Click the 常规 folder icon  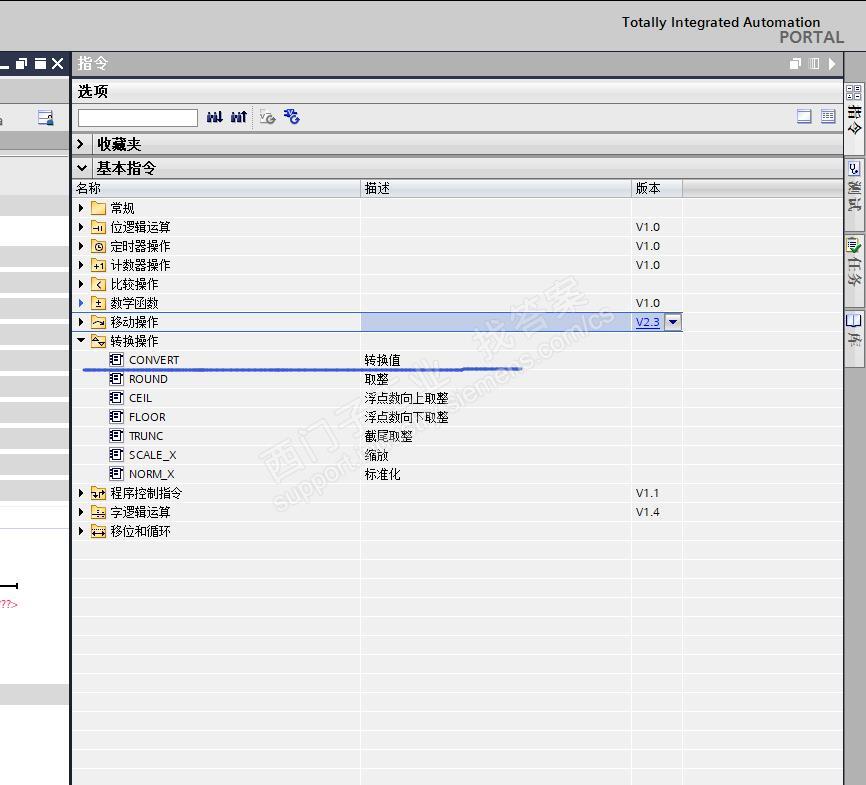pos(98,208)
